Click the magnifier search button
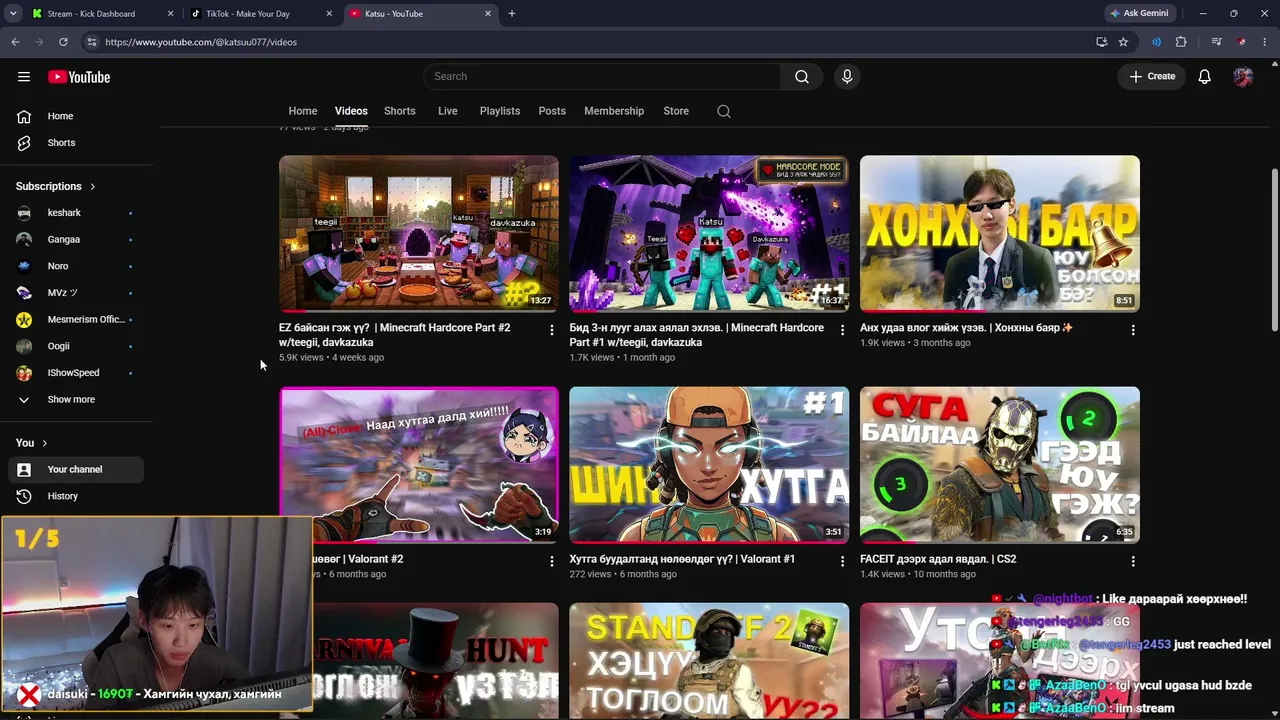The height and width of the screenshot is (720, 1280). pos(802,76)
